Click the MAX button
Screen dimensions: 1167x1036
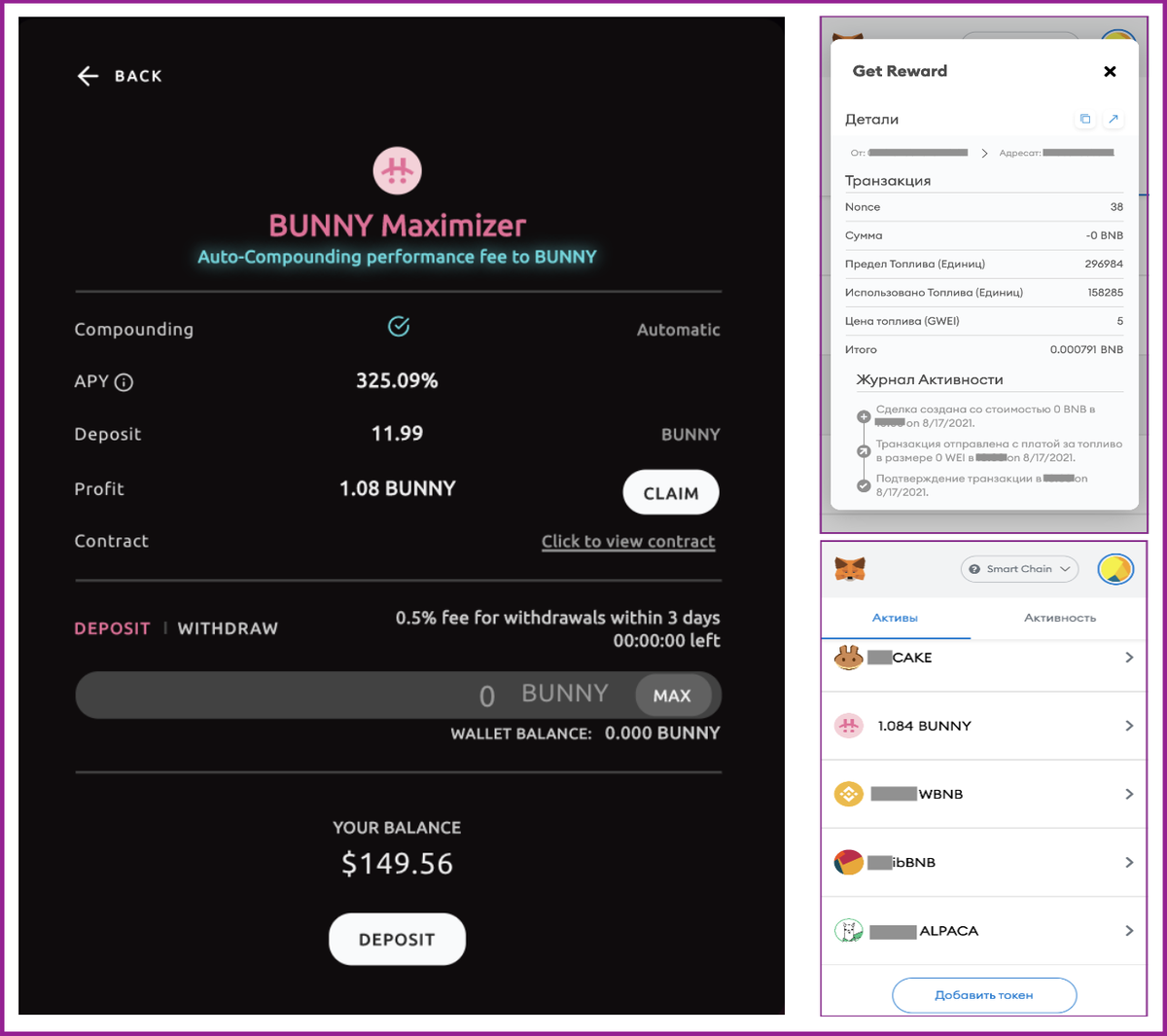[672, 696]
